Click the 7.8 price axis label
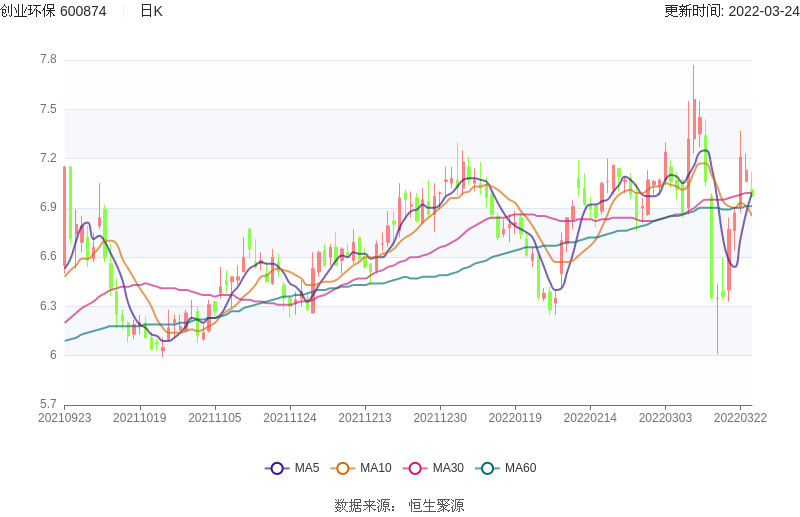 47,60
